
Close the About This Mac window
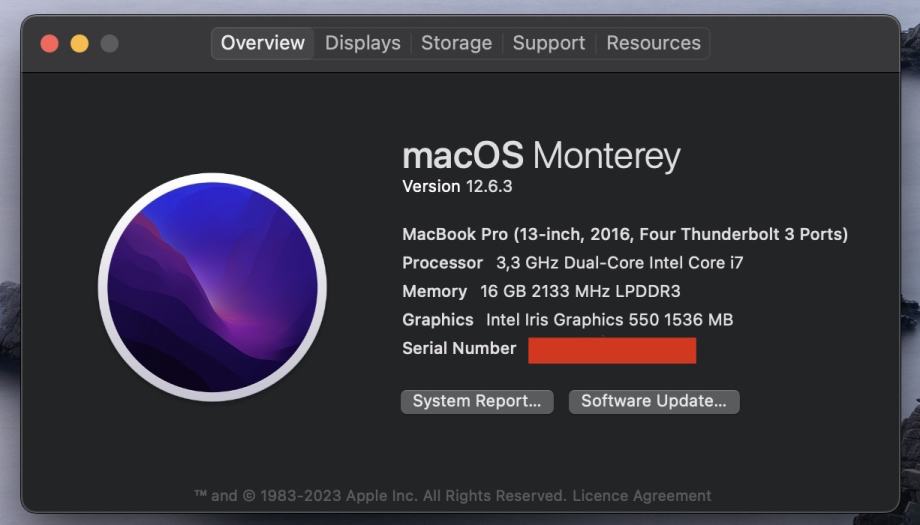tap(49, 43)
